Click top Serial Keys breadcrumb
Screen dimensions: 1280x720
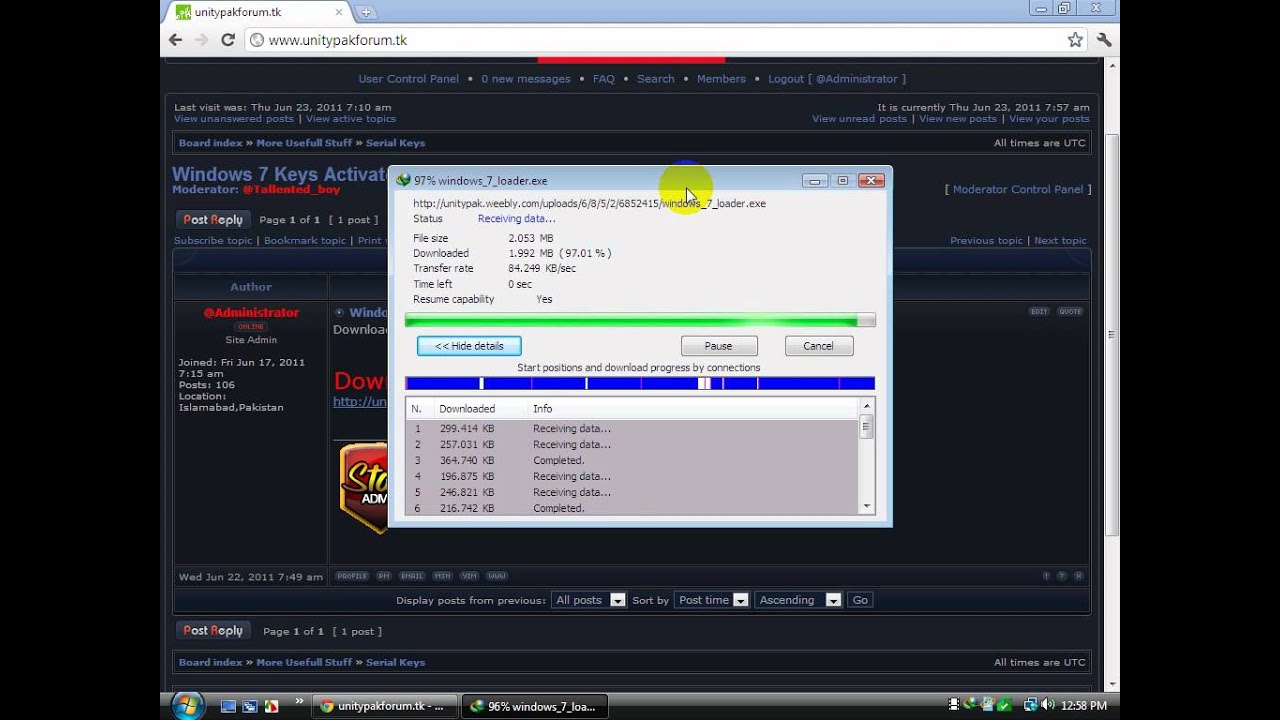pos(395,143)
